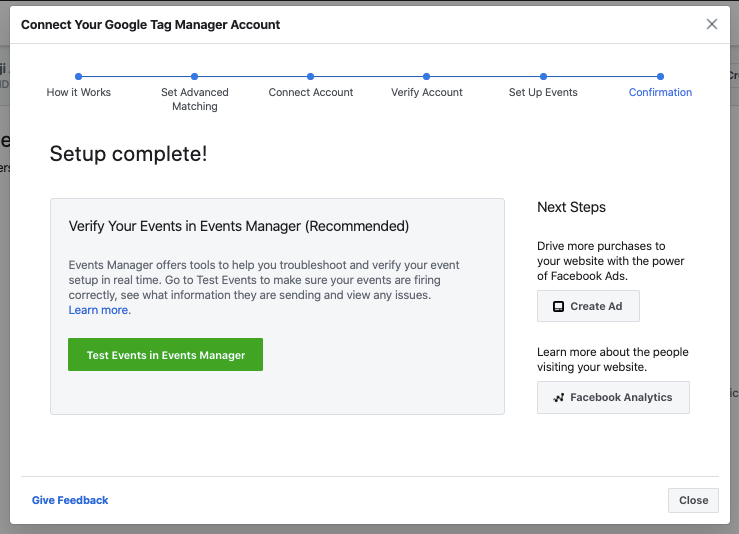Image resolution: width=739 pixels, height=534 pixels.
Task: Switch to the Connect Account step label
Action: click(311, 92)
